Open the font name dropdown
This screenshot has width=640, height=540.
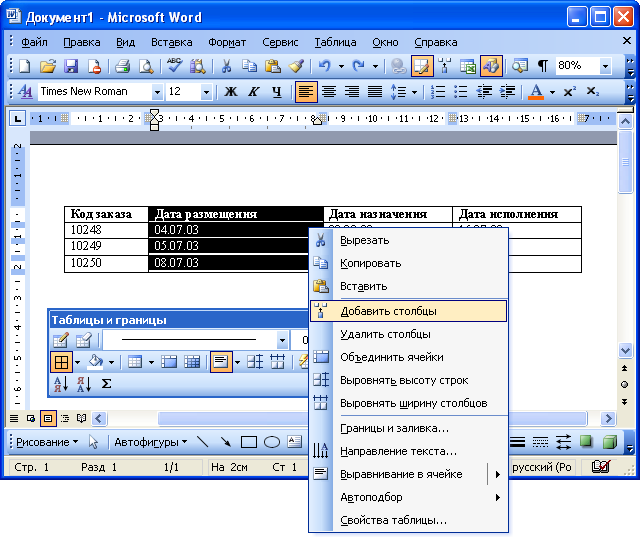(x=157, y=92)
